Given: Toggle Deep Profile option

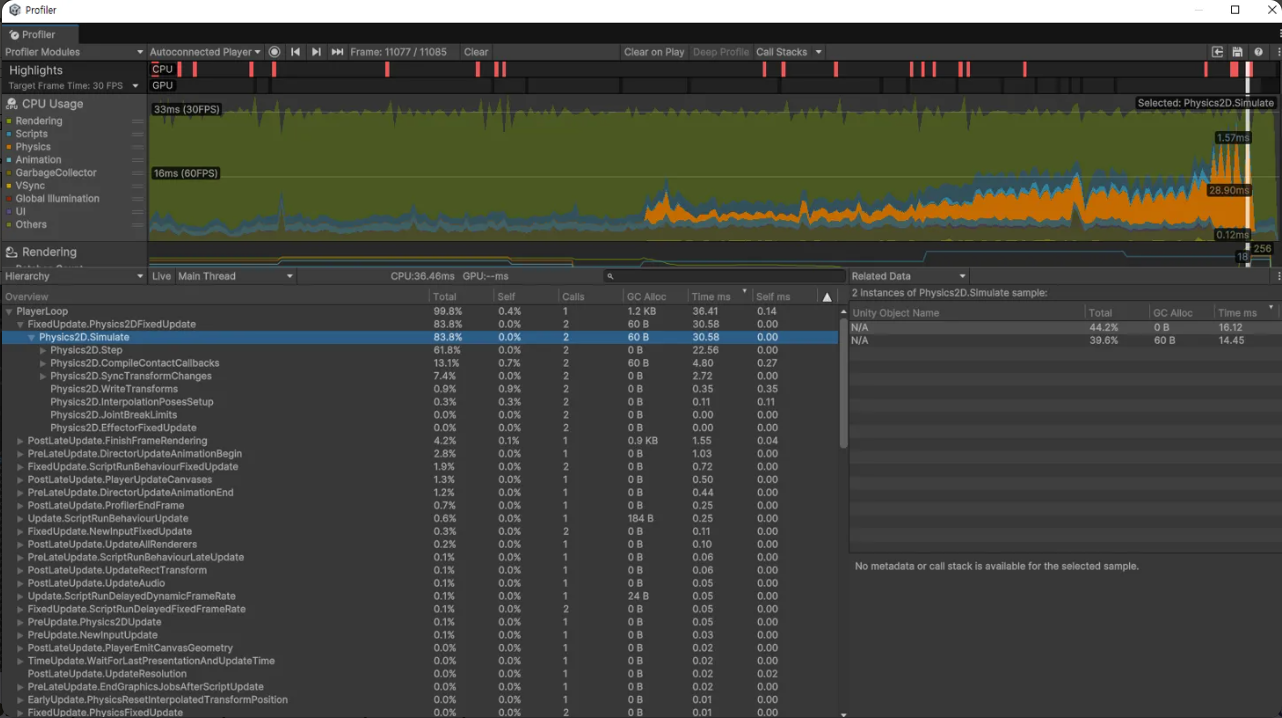Looking at the screenshot, I should 720,52.
